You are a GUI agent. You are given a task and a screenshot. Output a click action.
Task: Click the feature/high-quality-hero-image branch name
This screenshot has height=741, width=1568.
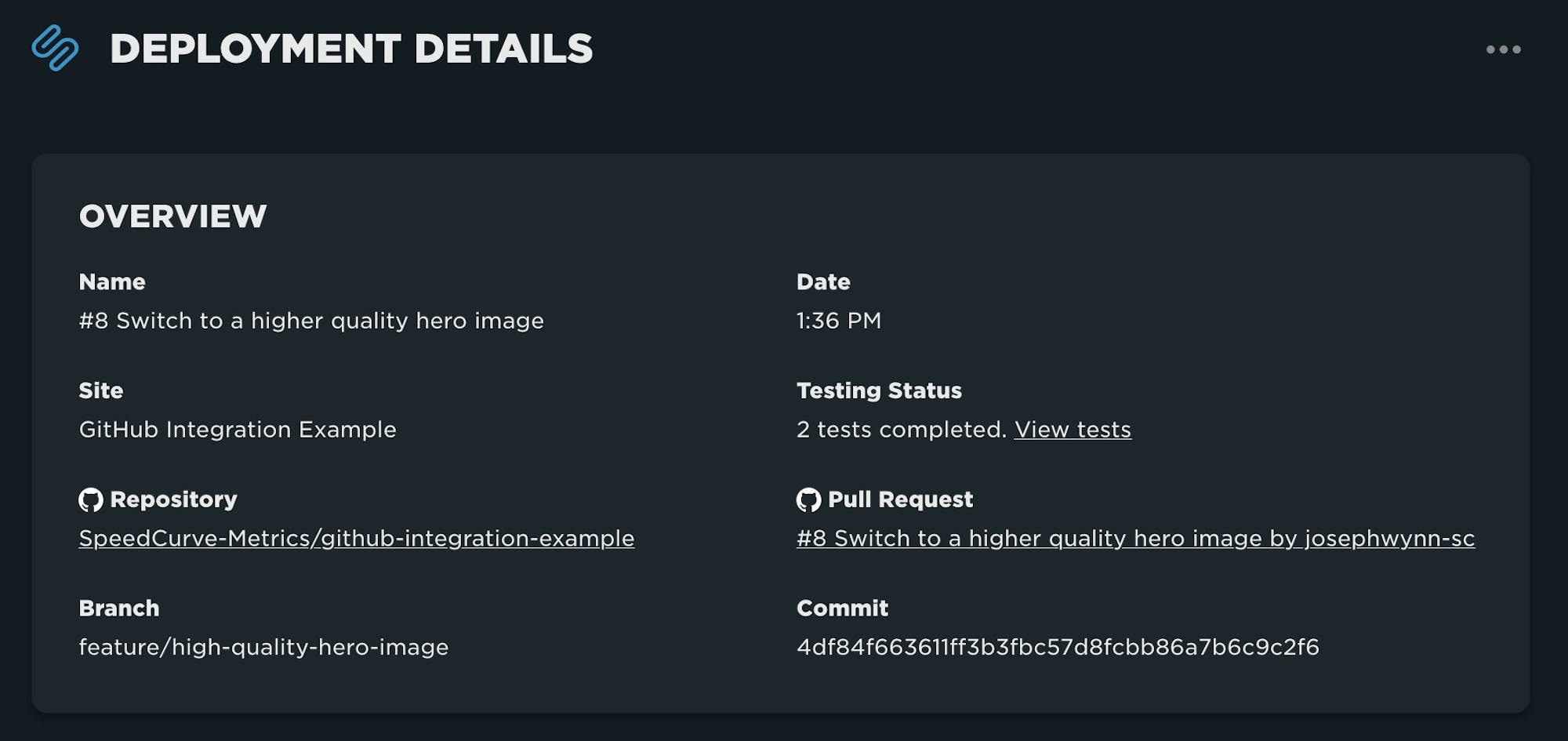tap(263, 647)
